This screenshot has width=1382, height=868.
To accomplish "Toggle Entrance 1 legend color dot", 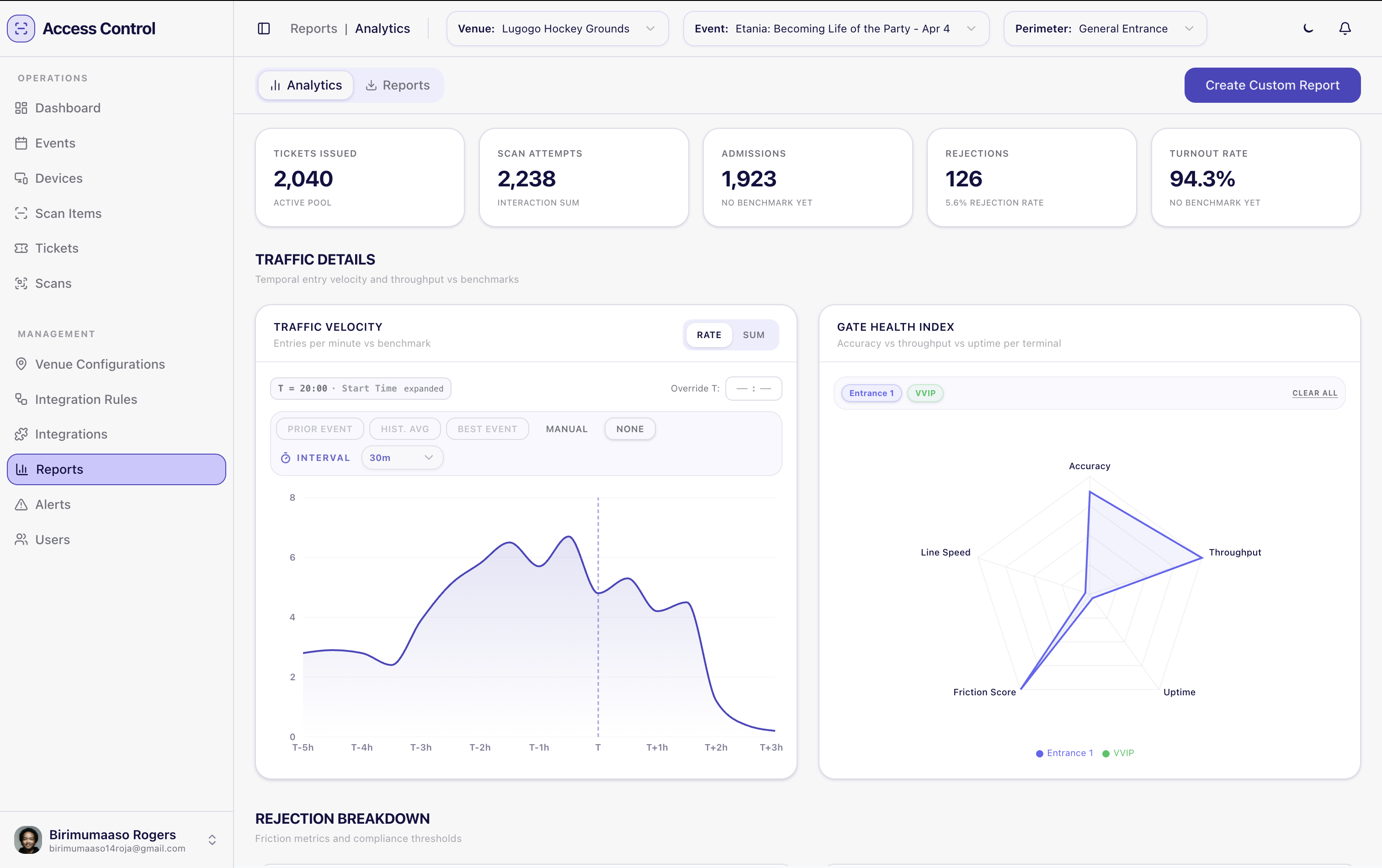I will 1039,753.
